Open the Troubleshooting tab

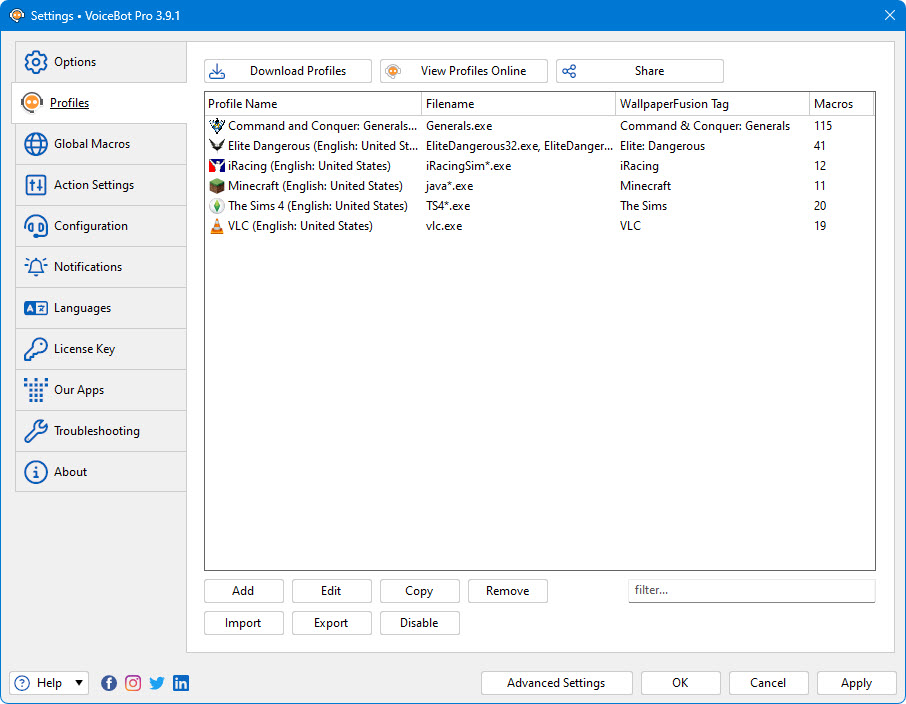tap(100, 431)
